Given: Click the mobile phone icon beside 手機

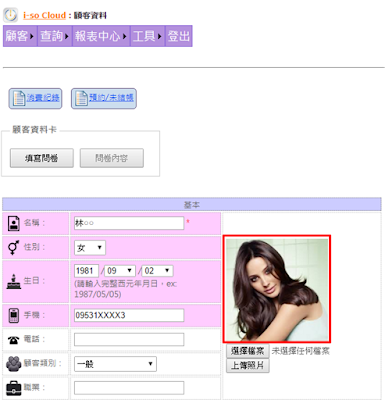Looking at the screenshot, I should pos(14,315).
